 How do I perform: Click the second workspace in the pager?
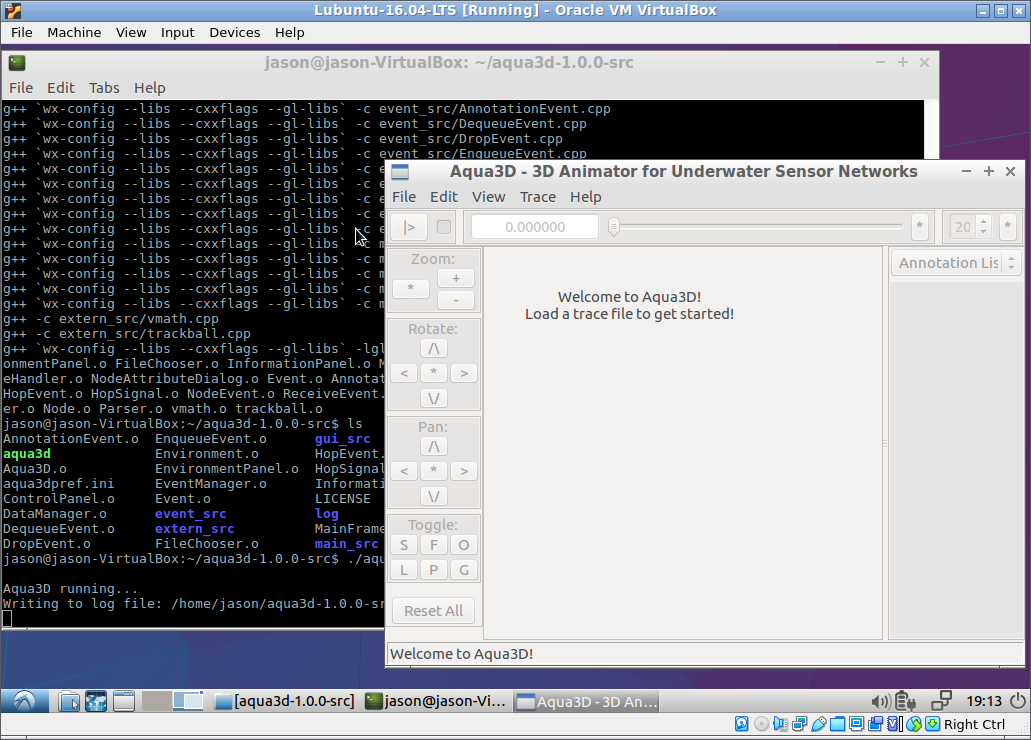pos(188,701)
